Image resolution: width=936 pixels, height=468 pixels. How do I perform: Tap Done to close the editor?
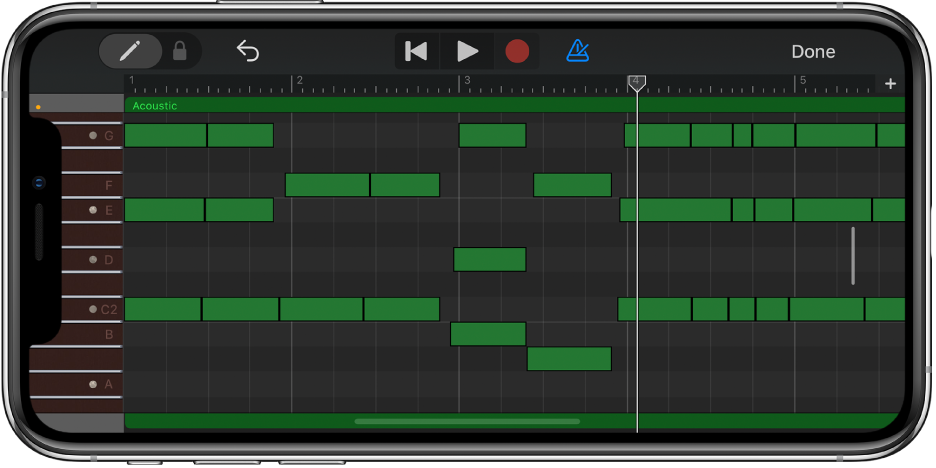point(813,52)
